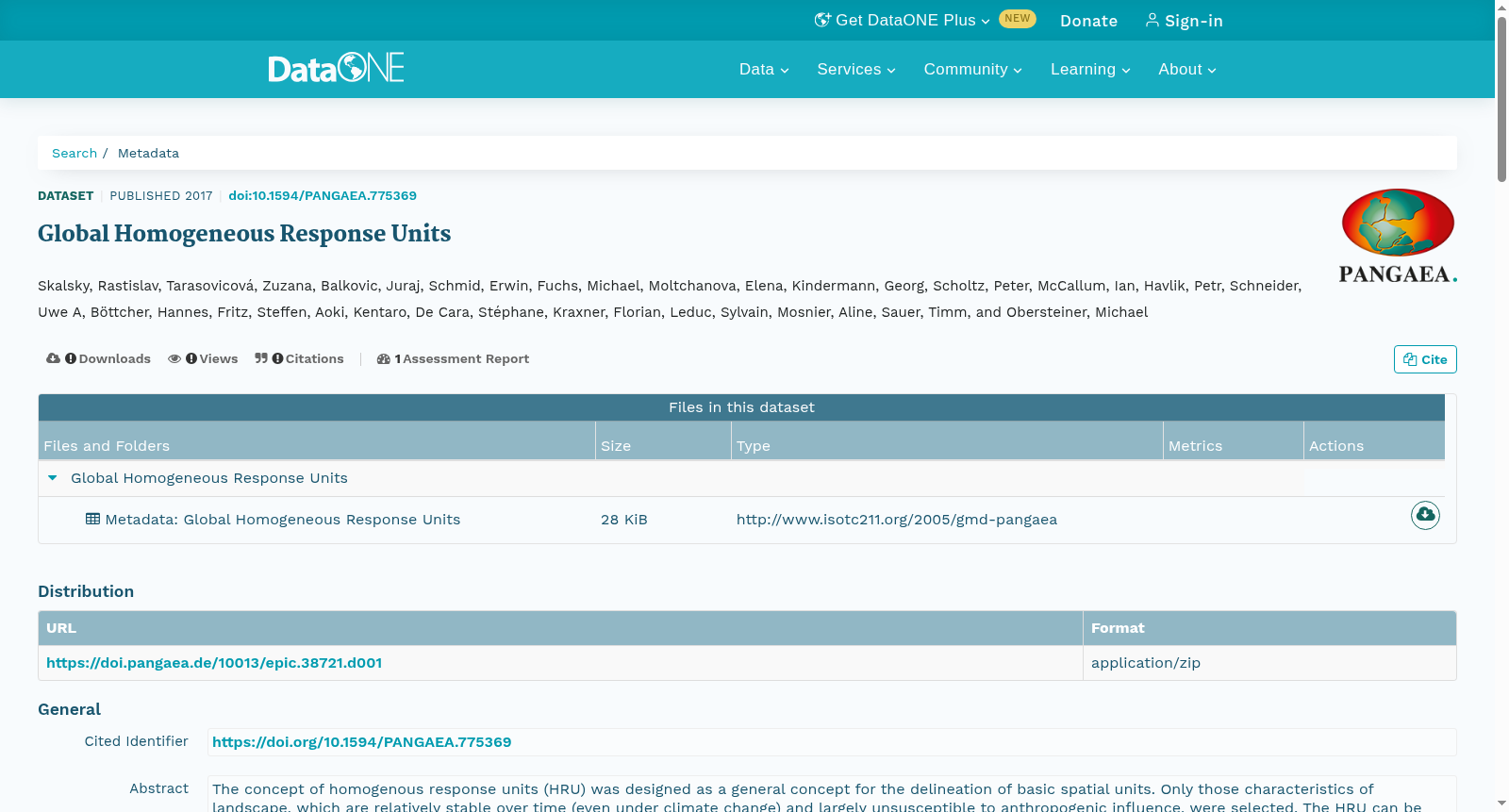This screenshot has width=1509, height=812.
Task: Collapse the Global Homogeneous Response Units folder
Action: point(53,478)
